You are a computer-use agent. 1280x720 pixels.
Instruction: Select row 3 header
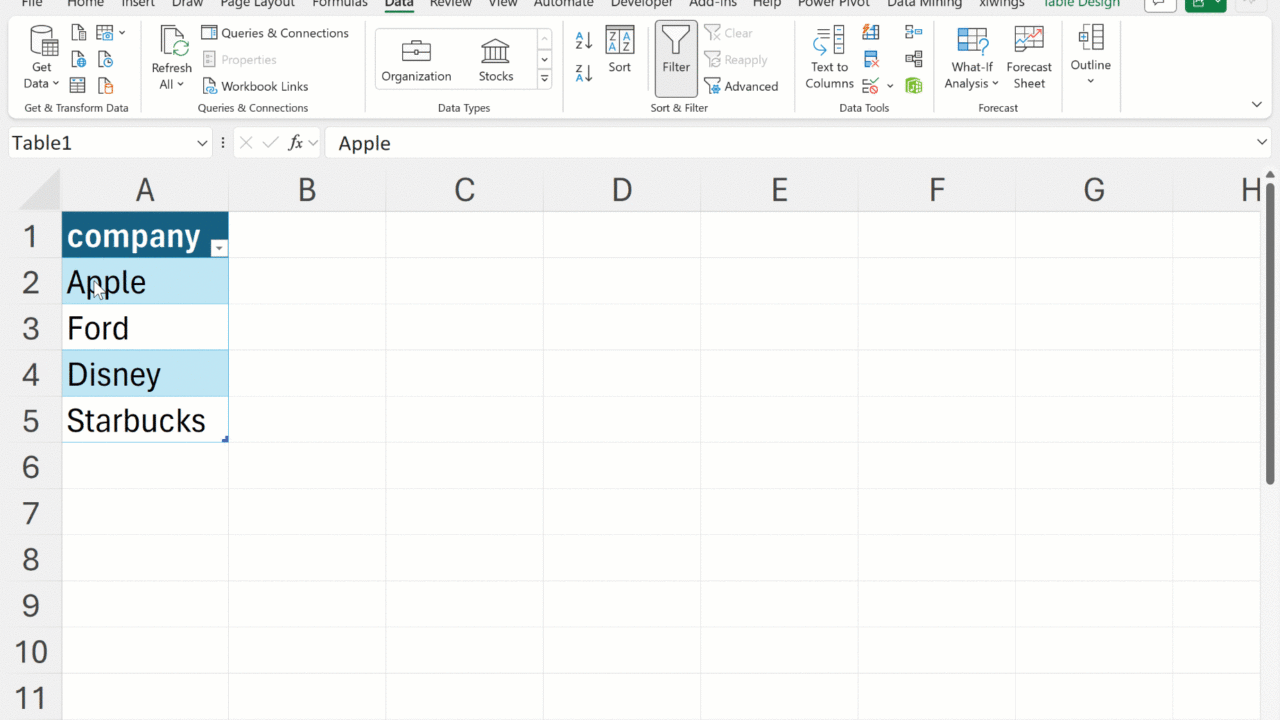(31, 328)
